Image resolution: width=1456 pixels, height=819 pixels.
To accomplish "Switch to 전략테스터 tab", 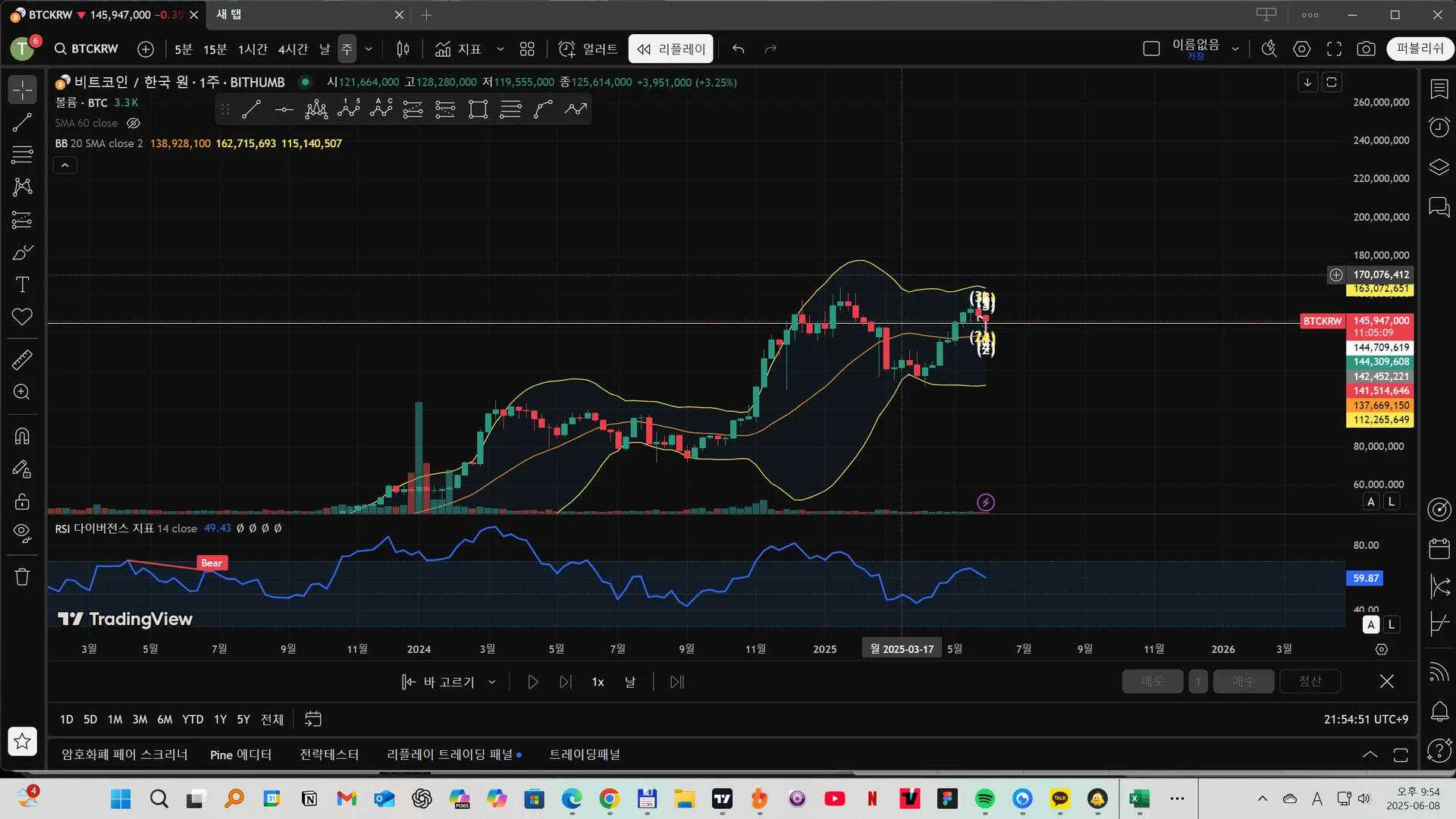I will click(329, 755).
